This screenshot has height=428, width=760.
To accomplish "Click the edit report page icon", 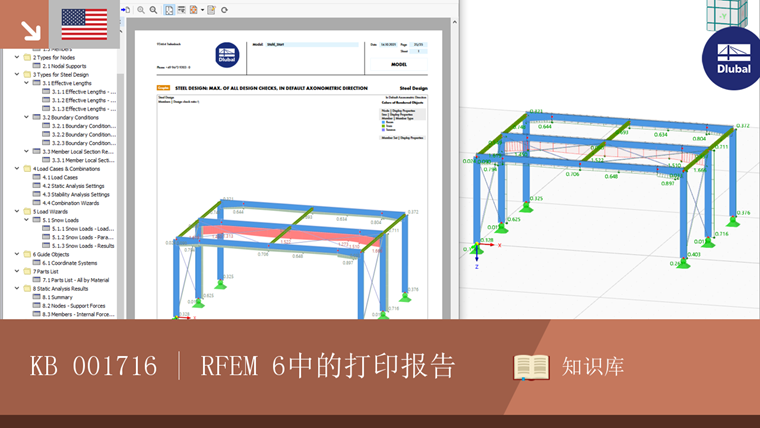I will pyautogui.click(x=211, y=10).
